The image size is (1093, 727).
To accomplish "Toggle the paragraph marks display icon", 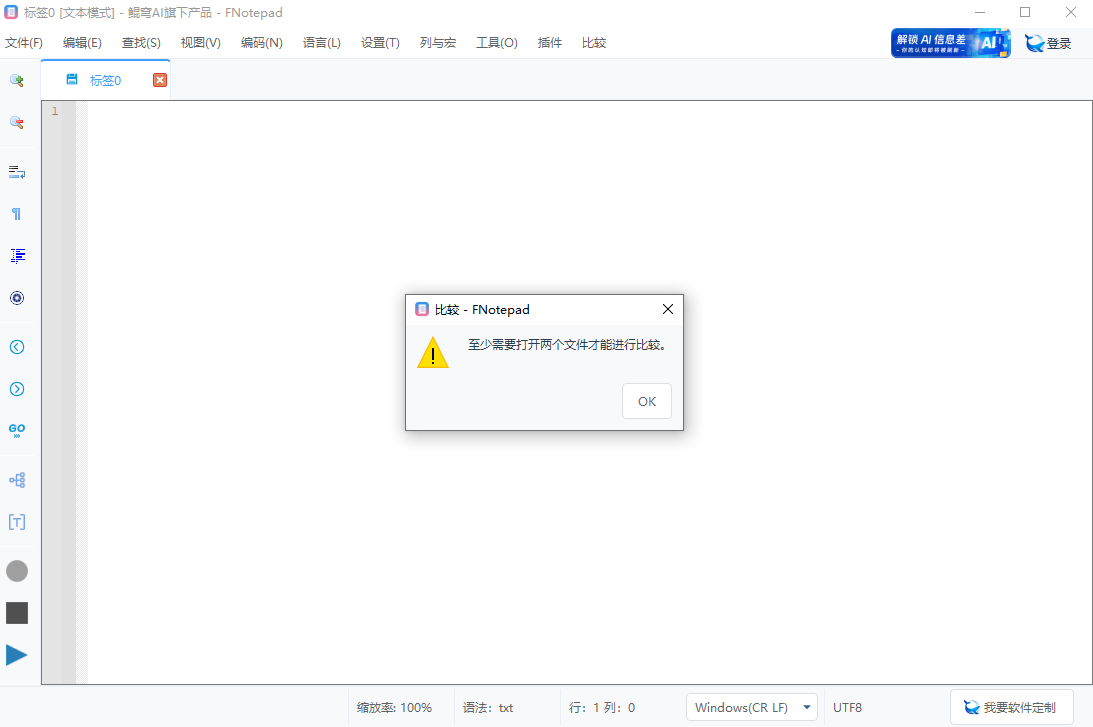I will 16,213.
